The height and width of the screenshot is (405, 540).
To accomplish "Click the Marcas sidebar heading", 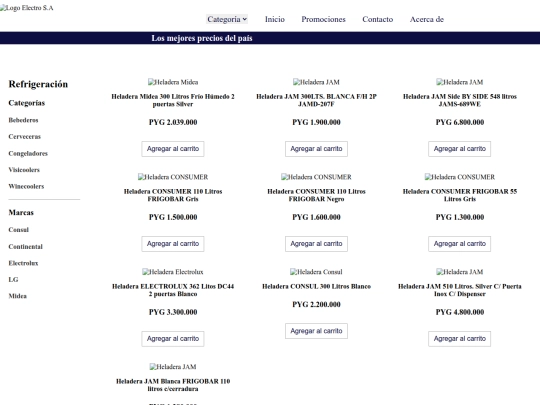I will 21,212.
